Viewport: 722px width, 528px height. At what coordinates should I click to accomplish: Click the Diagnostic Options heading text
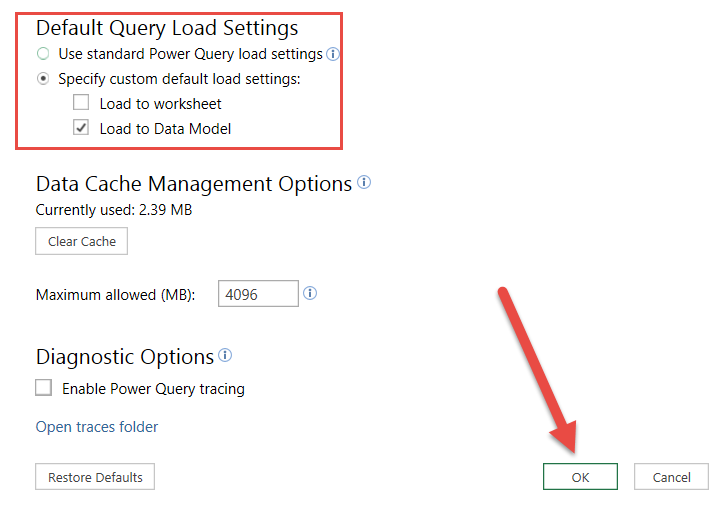125,357
